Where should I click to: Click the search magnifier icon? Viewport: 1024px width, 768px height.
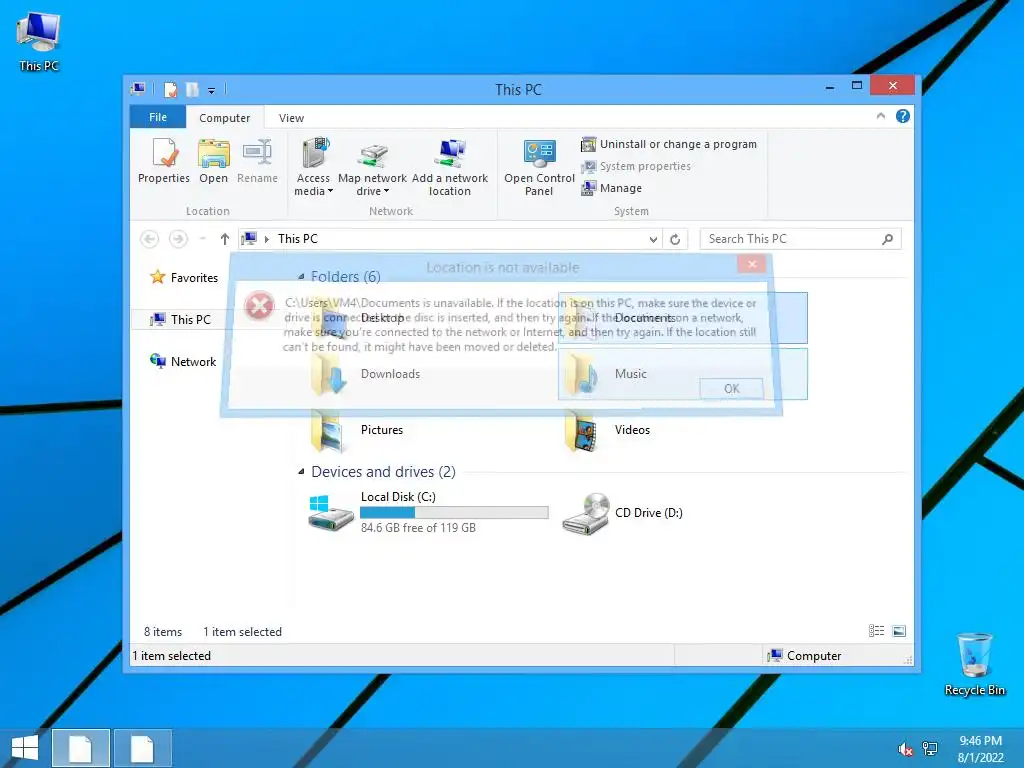click(x=888, y=239)
